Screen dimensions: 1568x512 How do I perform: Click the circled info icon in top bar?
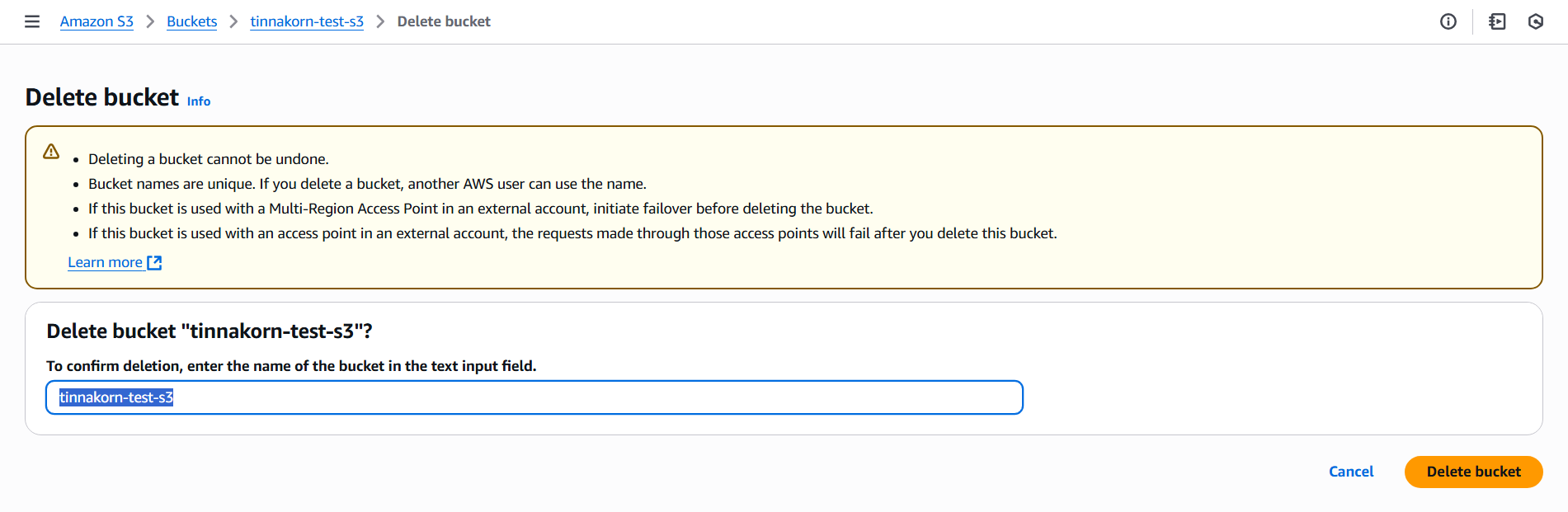pyautogui.click(x=1448, y=21)
